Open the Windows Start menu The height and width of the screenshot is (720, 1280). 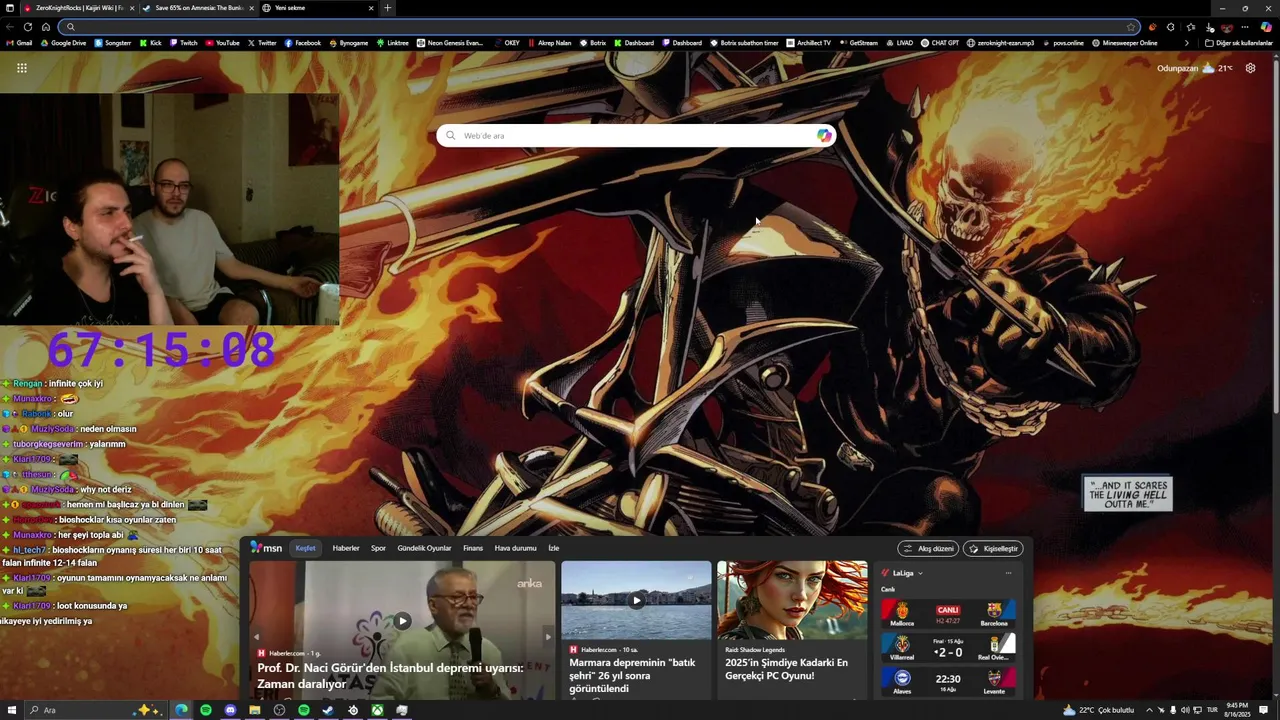[10, 710]
